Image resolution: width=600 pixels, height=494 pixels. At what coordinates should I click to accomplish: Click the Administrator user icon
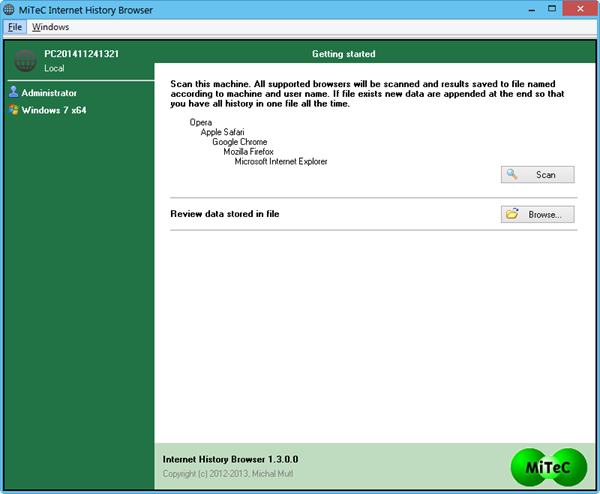(13, 92)
